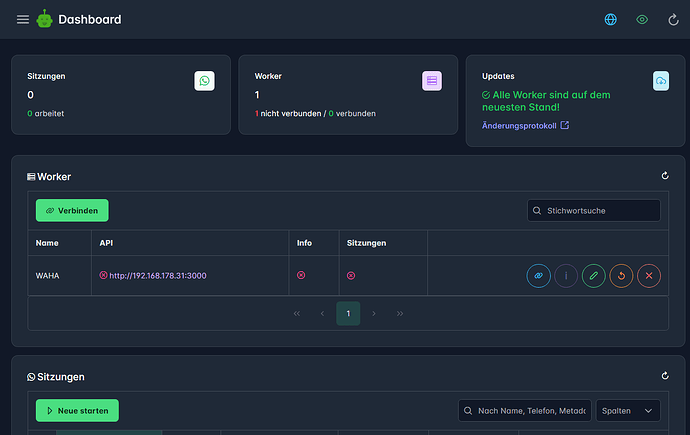Click the green robot Dashboard logo
This screenshot has height=435, width=690.
click(44, 19)
